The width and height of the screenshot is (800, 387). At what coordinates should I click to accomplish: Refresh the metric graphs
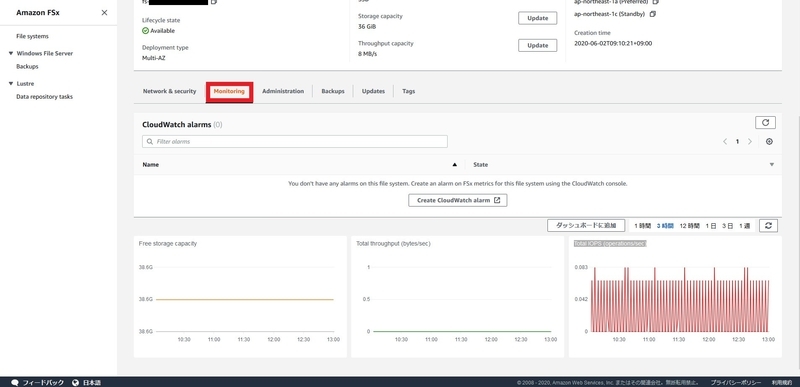pos(768,225)
